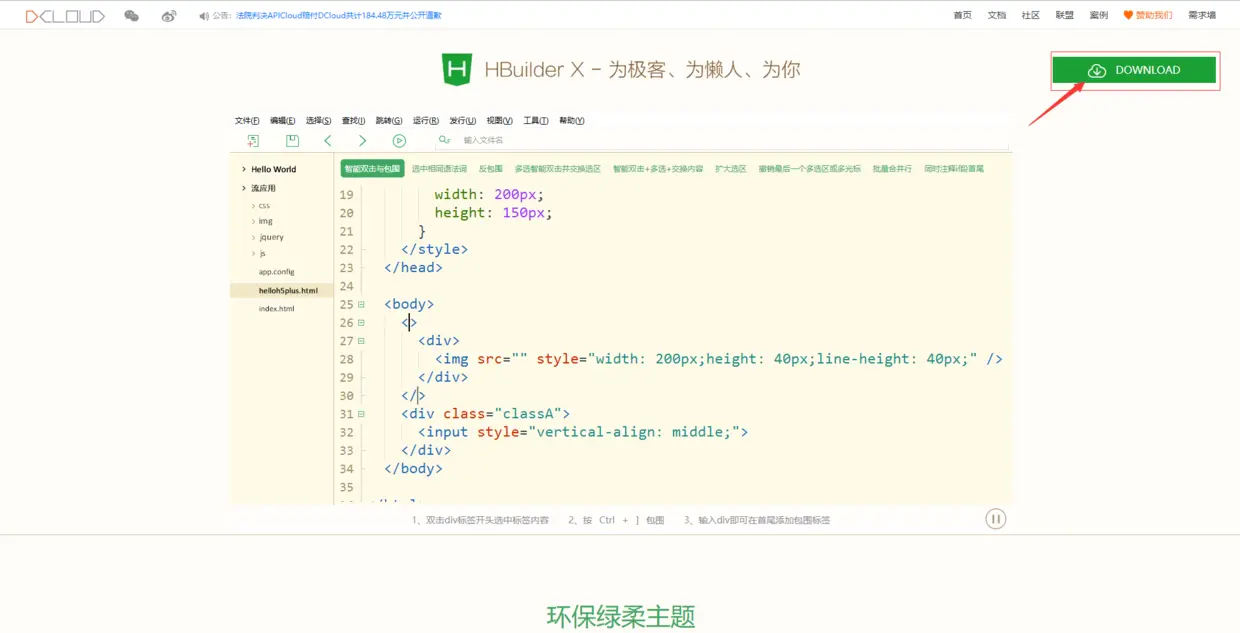Open the 文档 nav link
Viewport: 1240px width, 633px height.
(x=996, y=15)
